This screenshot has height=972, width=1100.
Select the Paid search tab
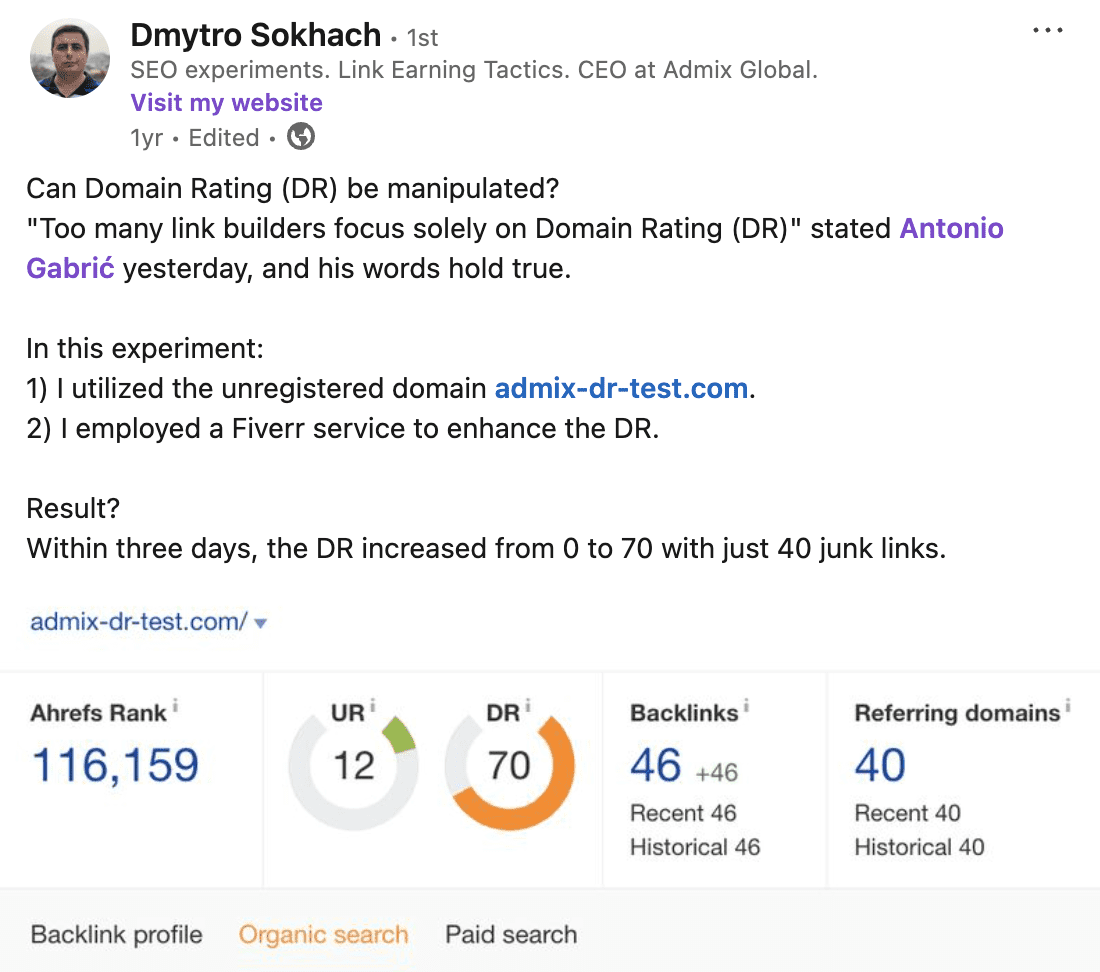pos(511,934)
